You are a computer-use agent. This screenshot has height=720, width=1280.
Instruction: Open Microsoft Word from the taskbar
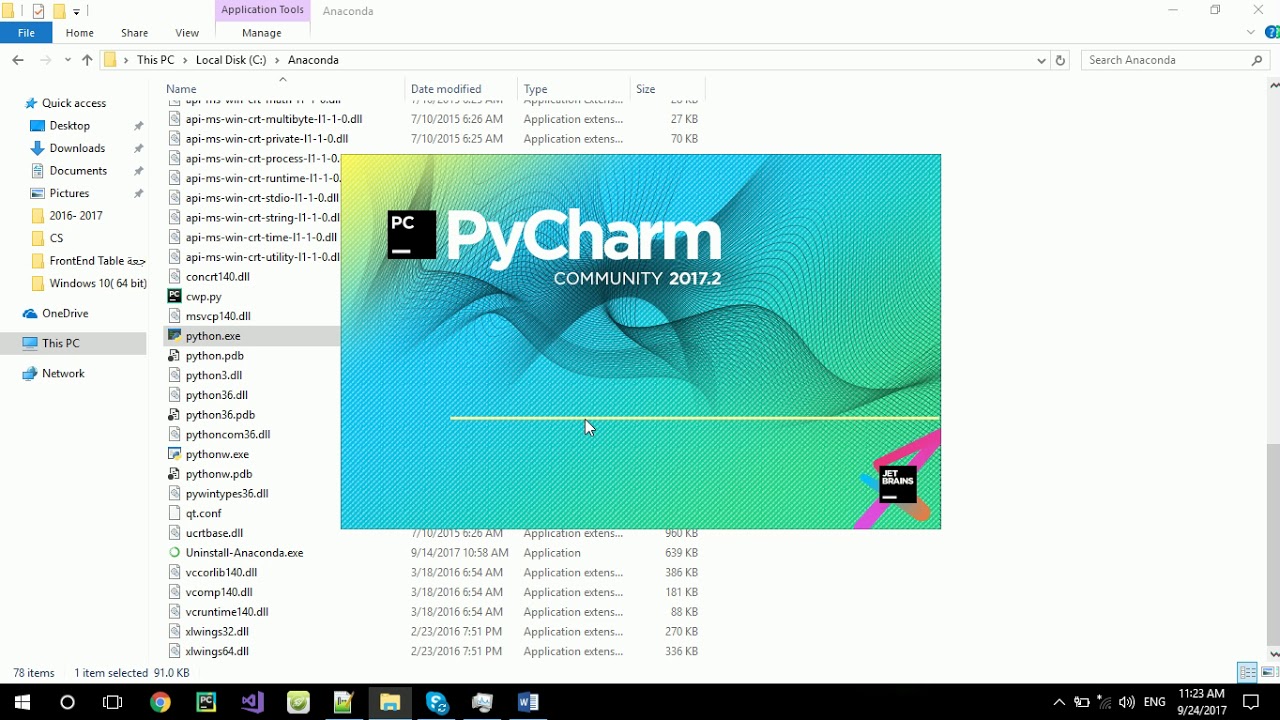point(528,703)
